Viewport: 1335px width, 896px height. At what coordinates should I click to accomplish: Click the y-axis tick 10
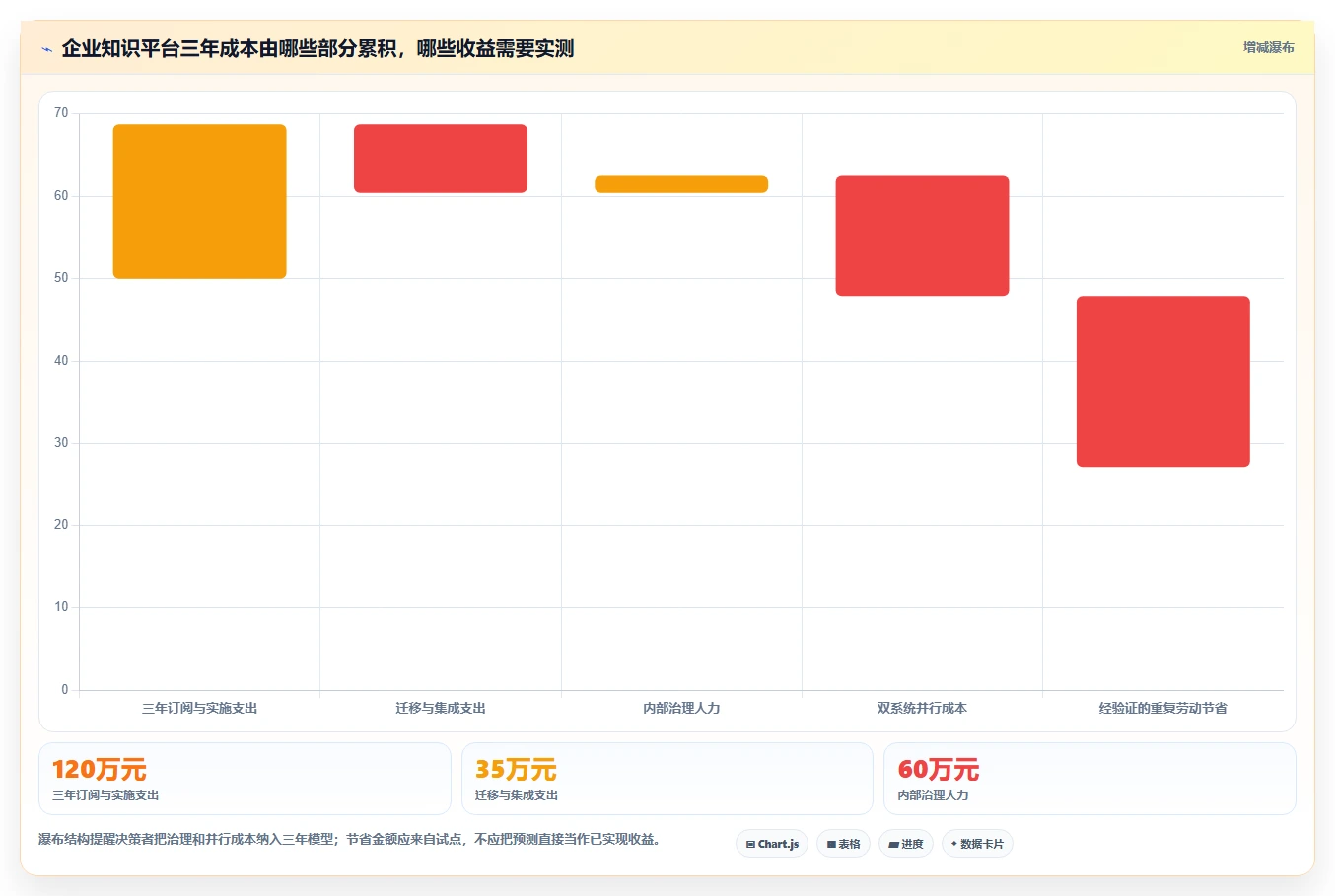click(x=61, y=607)
